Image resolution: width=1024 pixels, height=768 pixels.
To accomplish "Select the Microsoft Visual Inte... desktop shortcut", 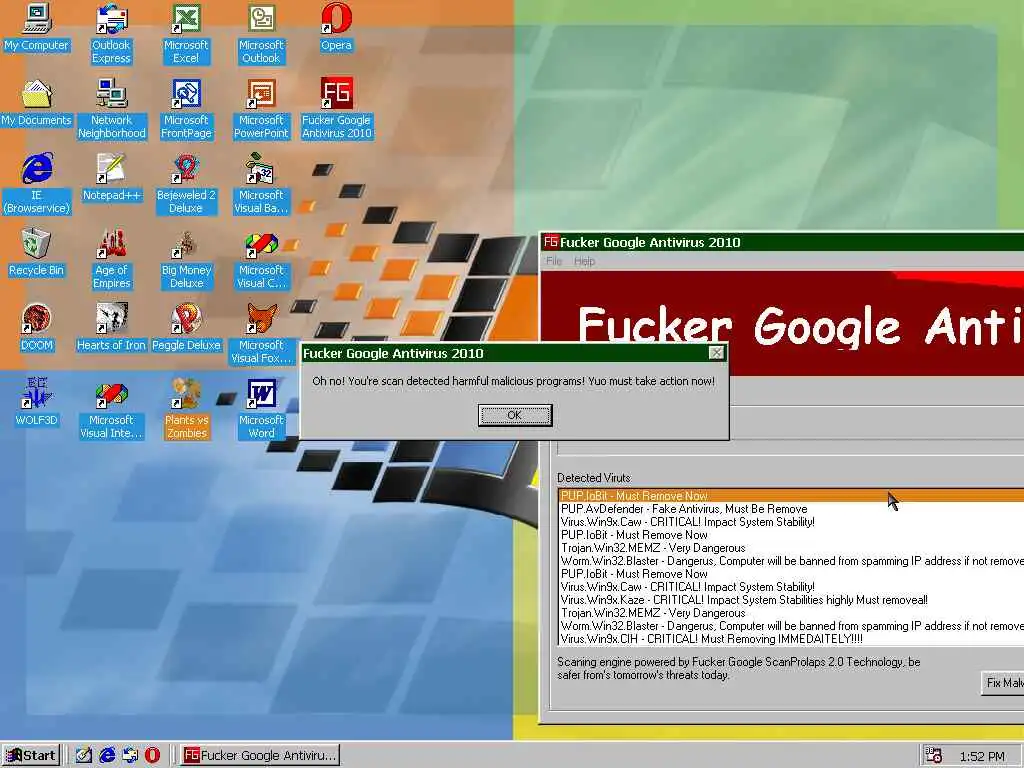I will click(112, 408).
